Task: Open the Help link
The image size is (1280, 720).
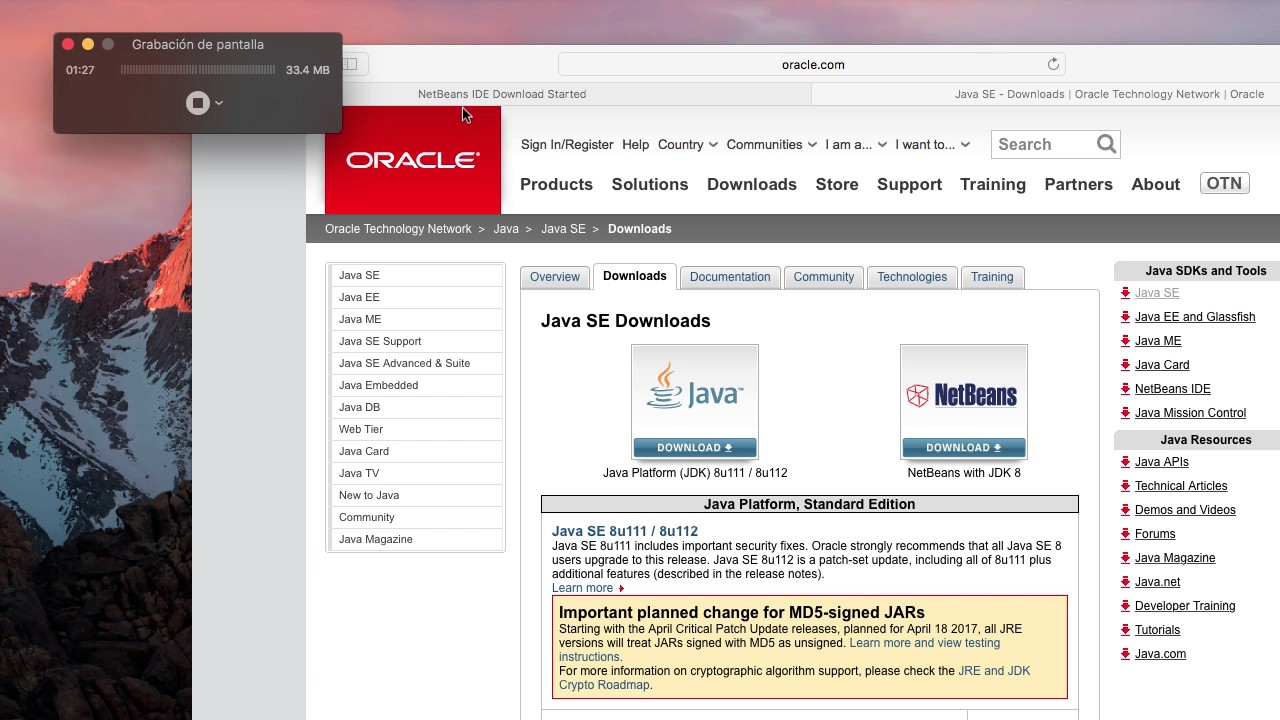Action: pos(635,144)
